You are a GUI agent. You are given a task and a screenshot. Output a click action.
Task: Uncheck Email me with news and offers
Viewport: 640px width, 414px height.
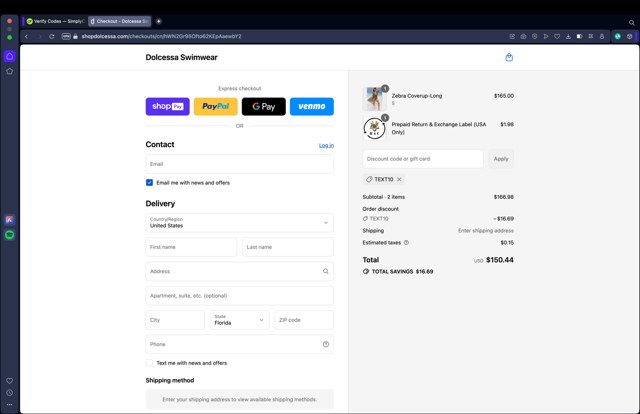click(x=149, y=183)
